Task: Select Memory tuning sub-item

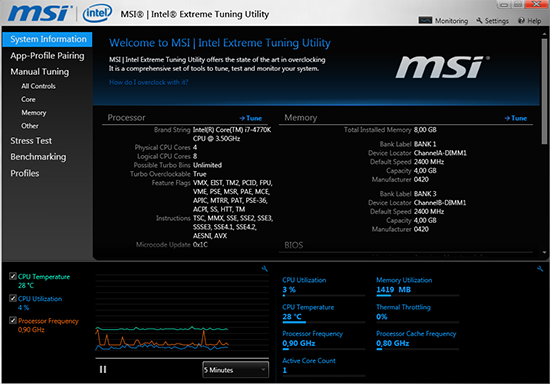Action: click(x=34, y=113)
